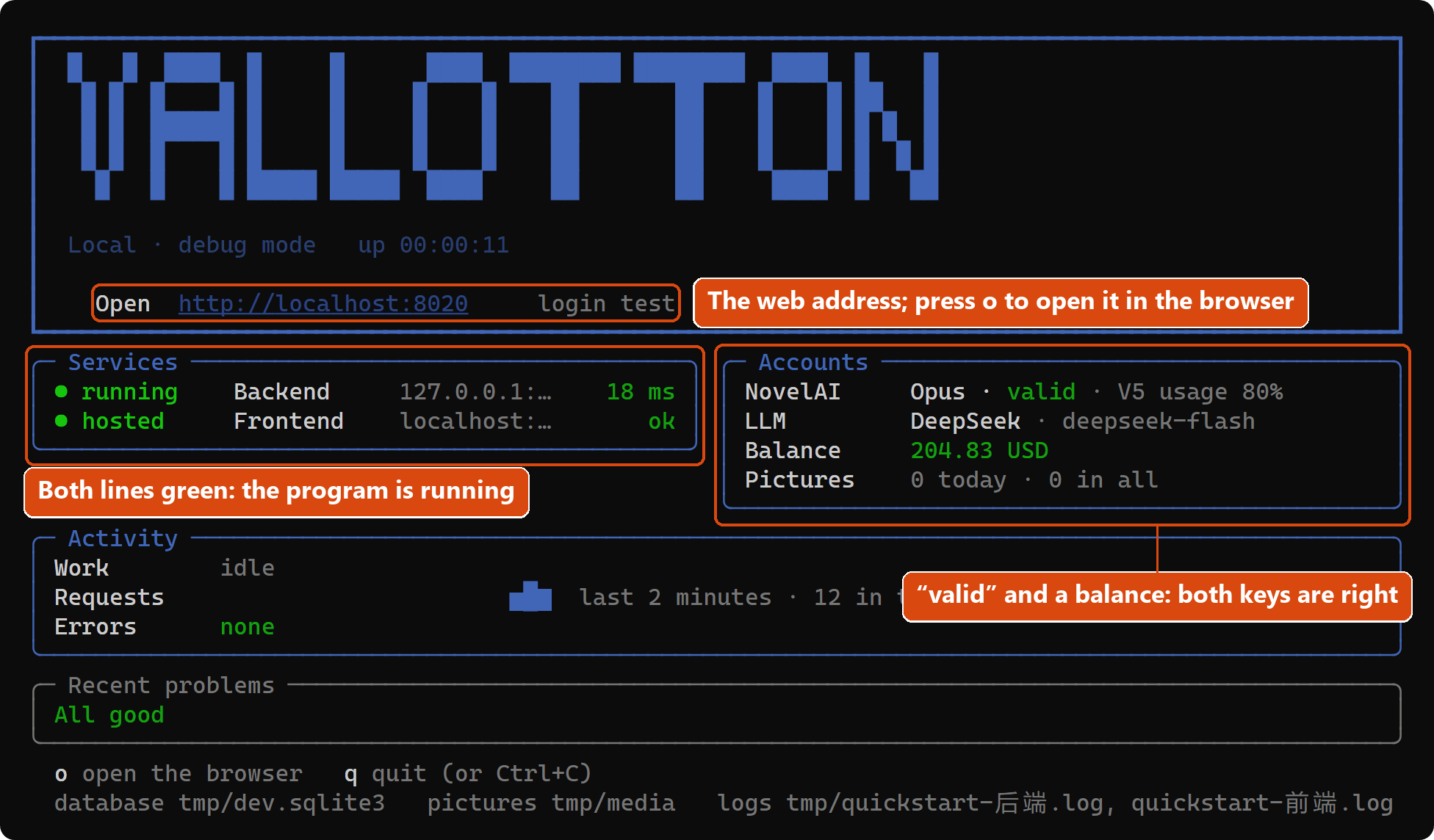This screenshot has width=1434, height=840.
Task: Open the http://localhost:8020 link
Action: [323, 303]
